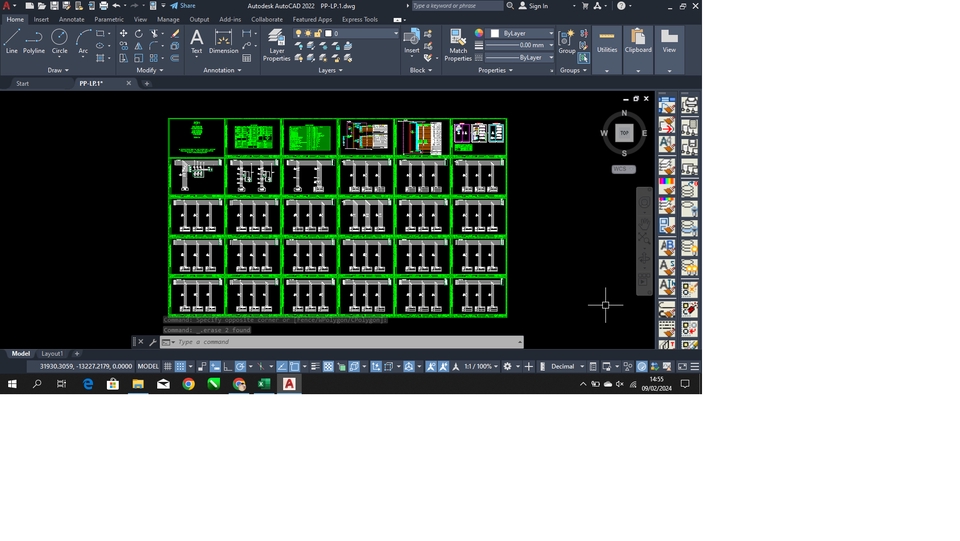Click the Text annotation tool
Viewport: 960px width, 541px height.
pos(197,42)
